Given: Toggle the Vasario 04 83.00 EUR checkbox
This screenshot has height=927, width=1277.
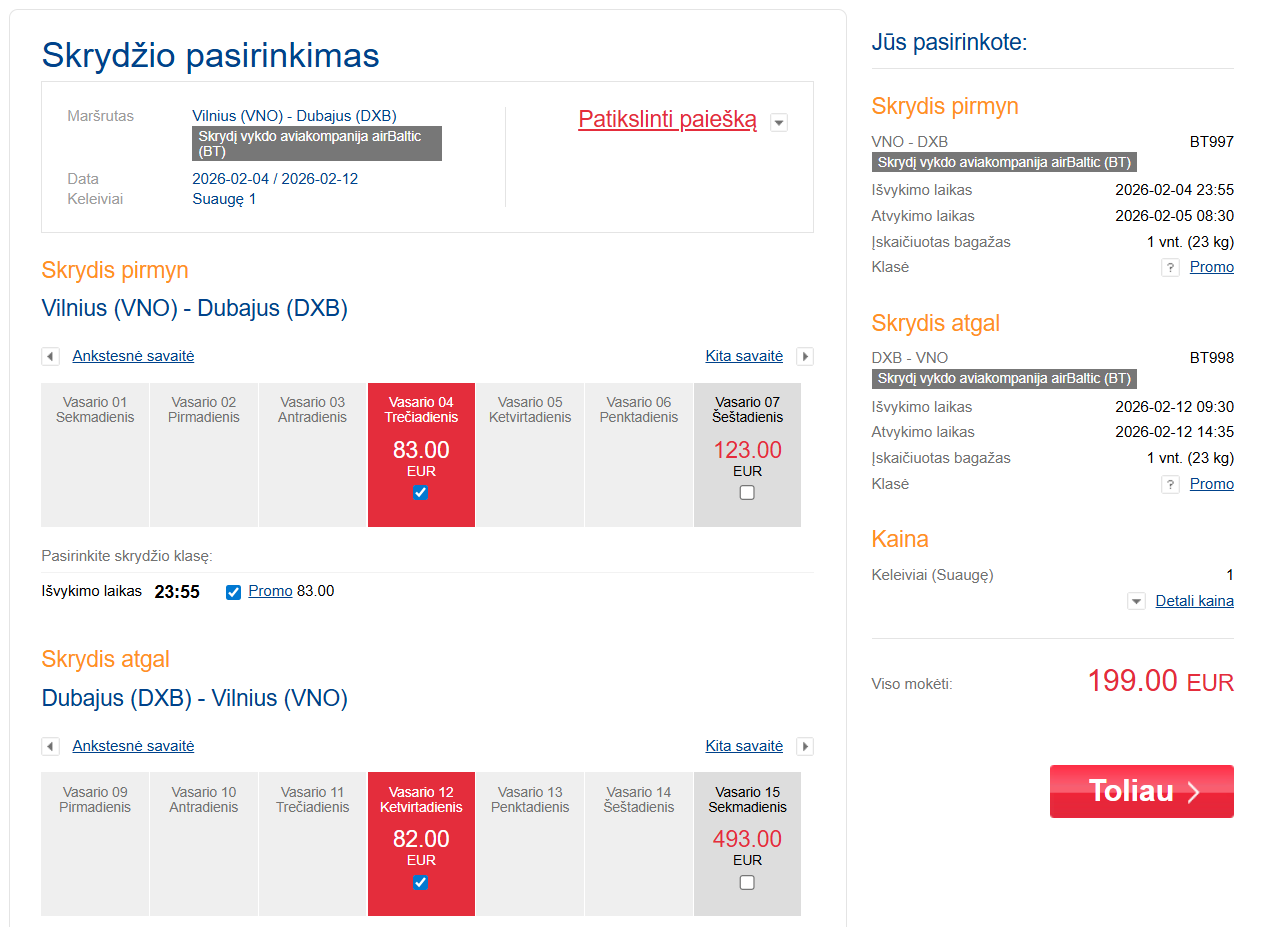Looking at the screenshot, I should (x=421, y=493).
